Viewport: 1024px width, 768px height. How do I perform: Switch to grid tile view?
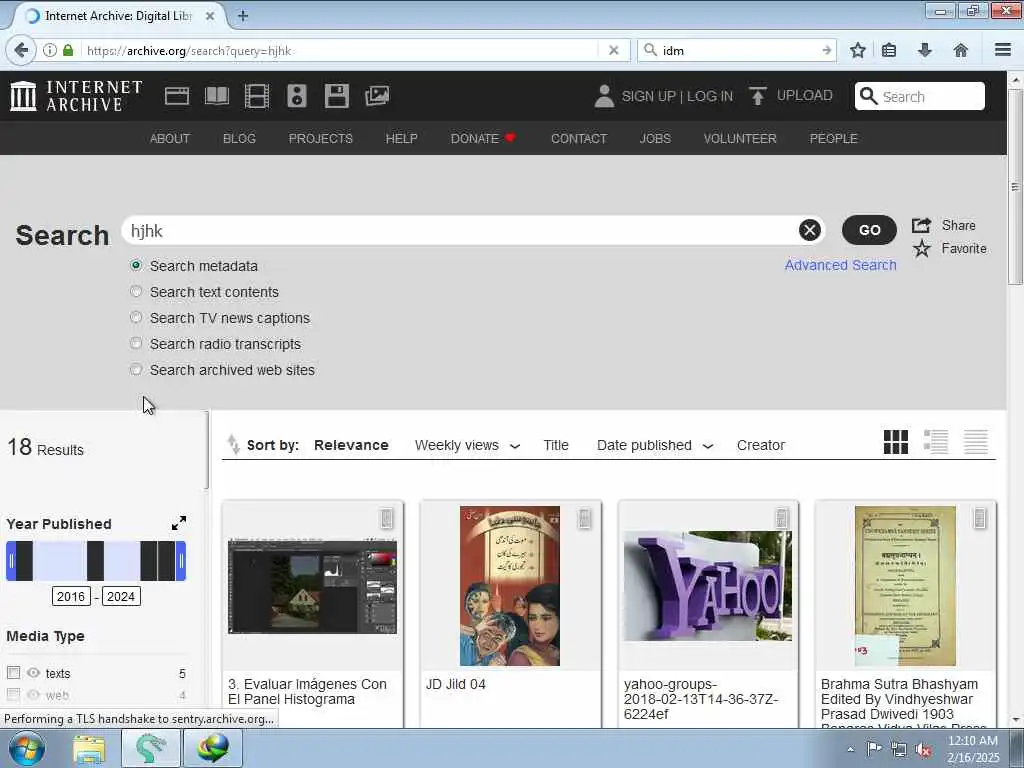coord(895,442)
